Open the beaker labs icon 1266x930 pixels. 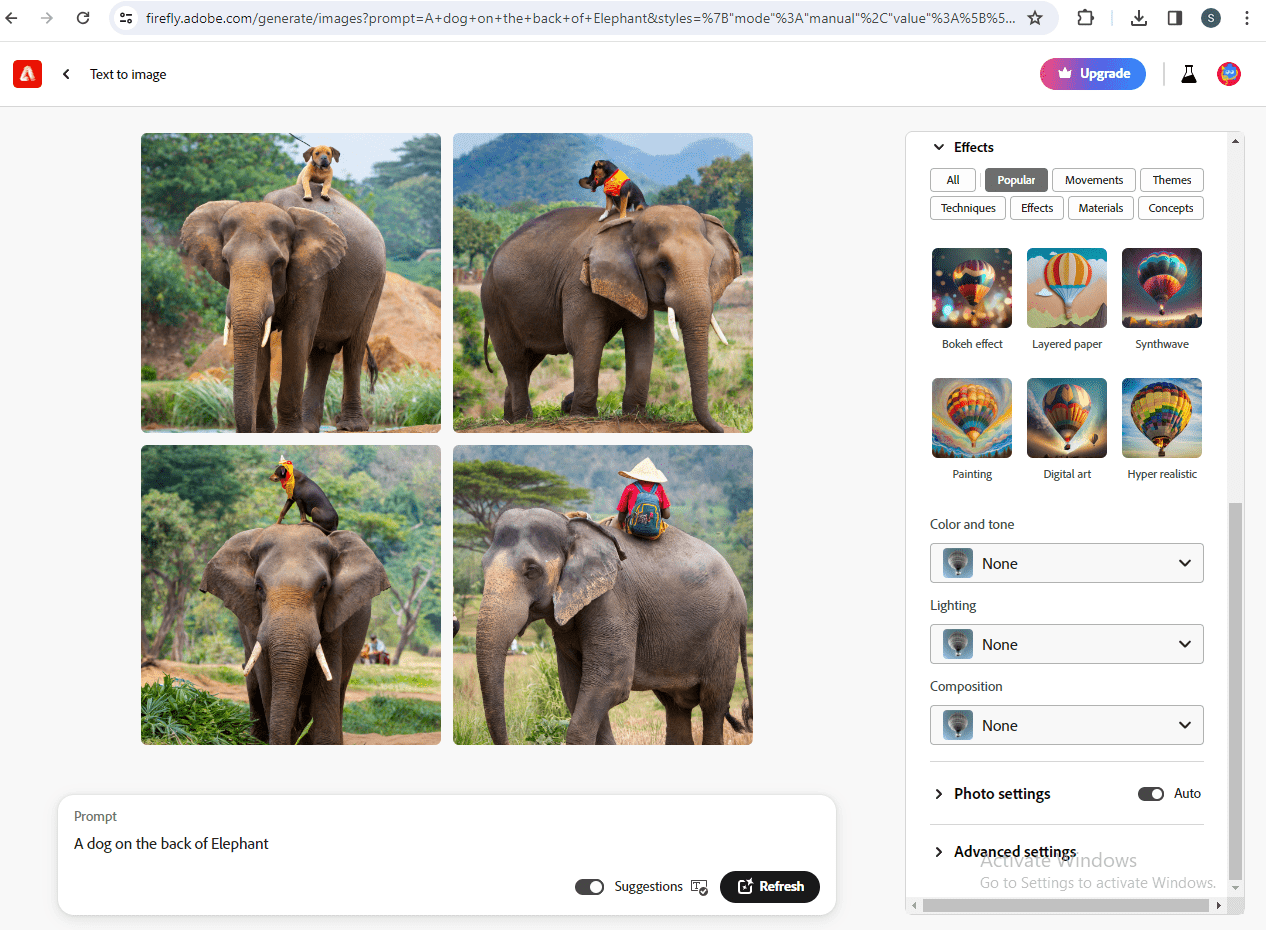coord(1189,74)
